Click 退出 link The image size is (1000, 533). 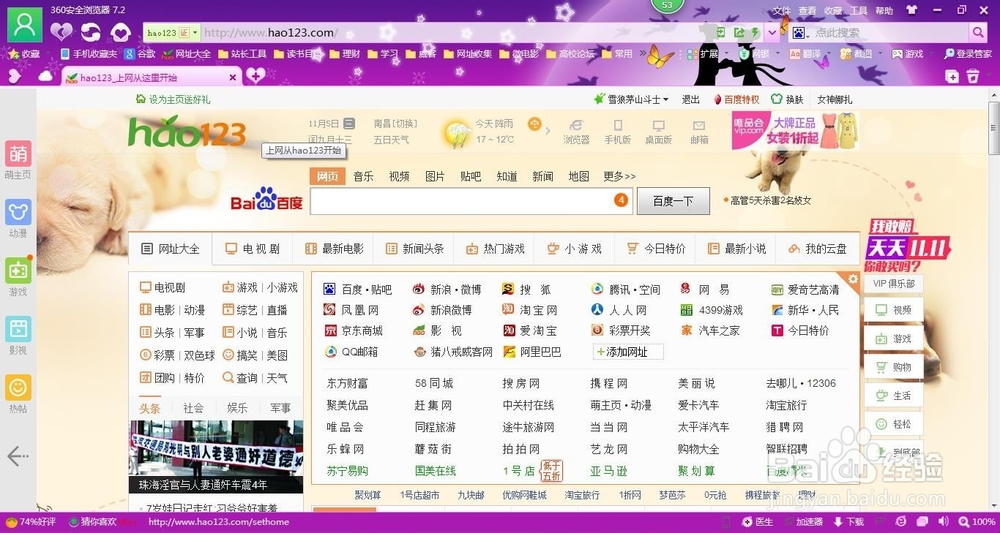click(691, 99)
